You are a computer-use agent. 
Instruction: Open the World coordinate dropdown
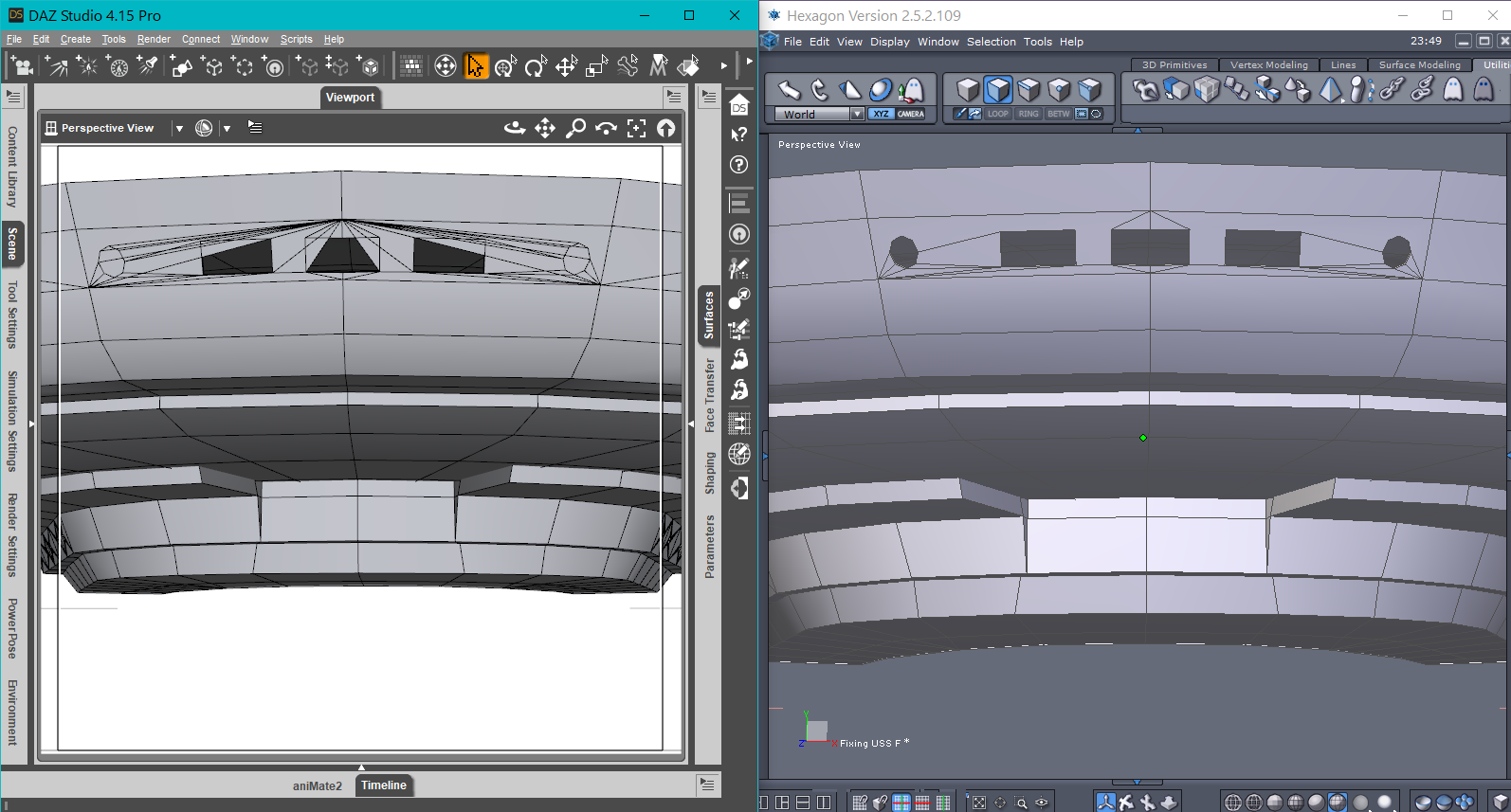tap(857, 114)
